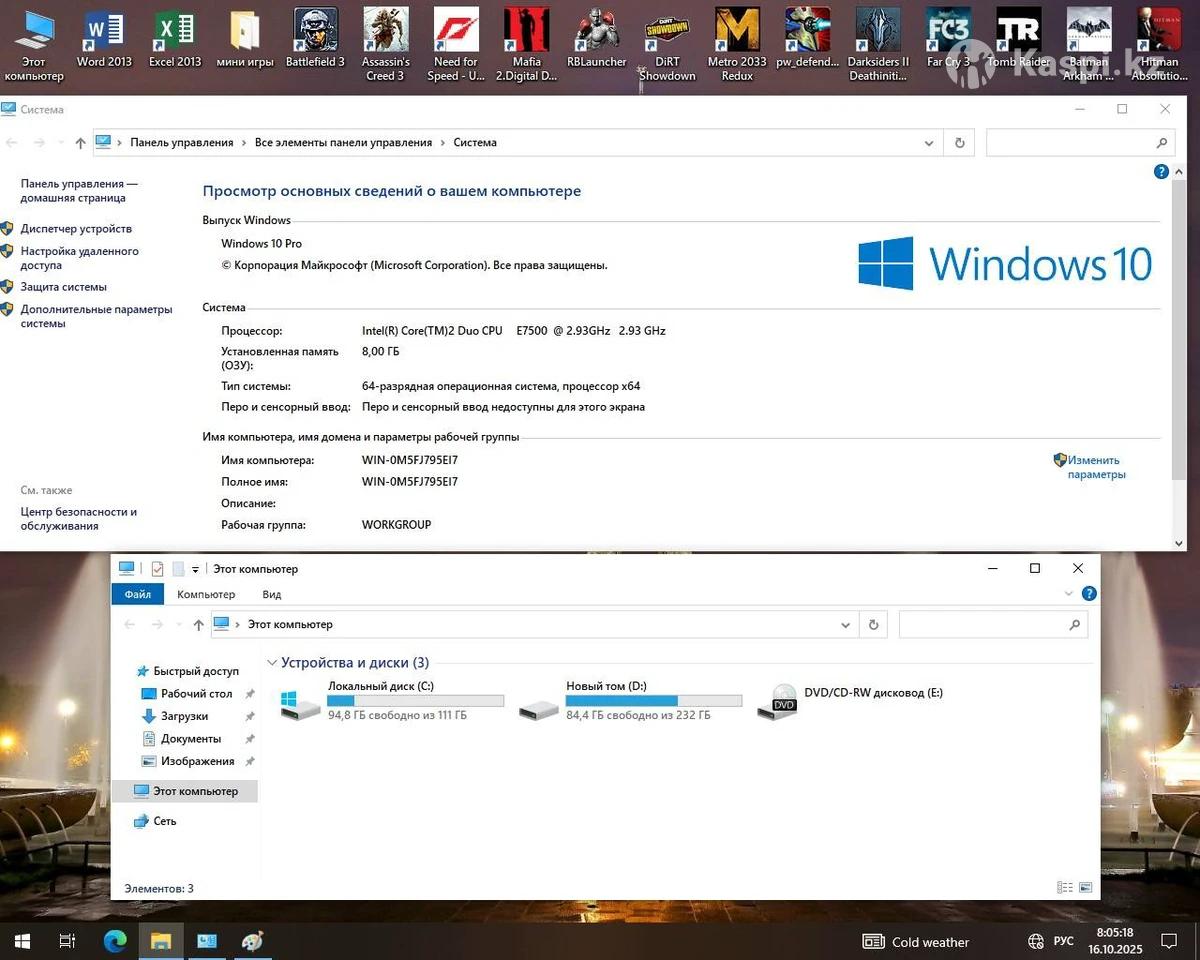Click the help icon in the System window
The width and height of the screenshot is (1200, 960).
click(1161, 172)
